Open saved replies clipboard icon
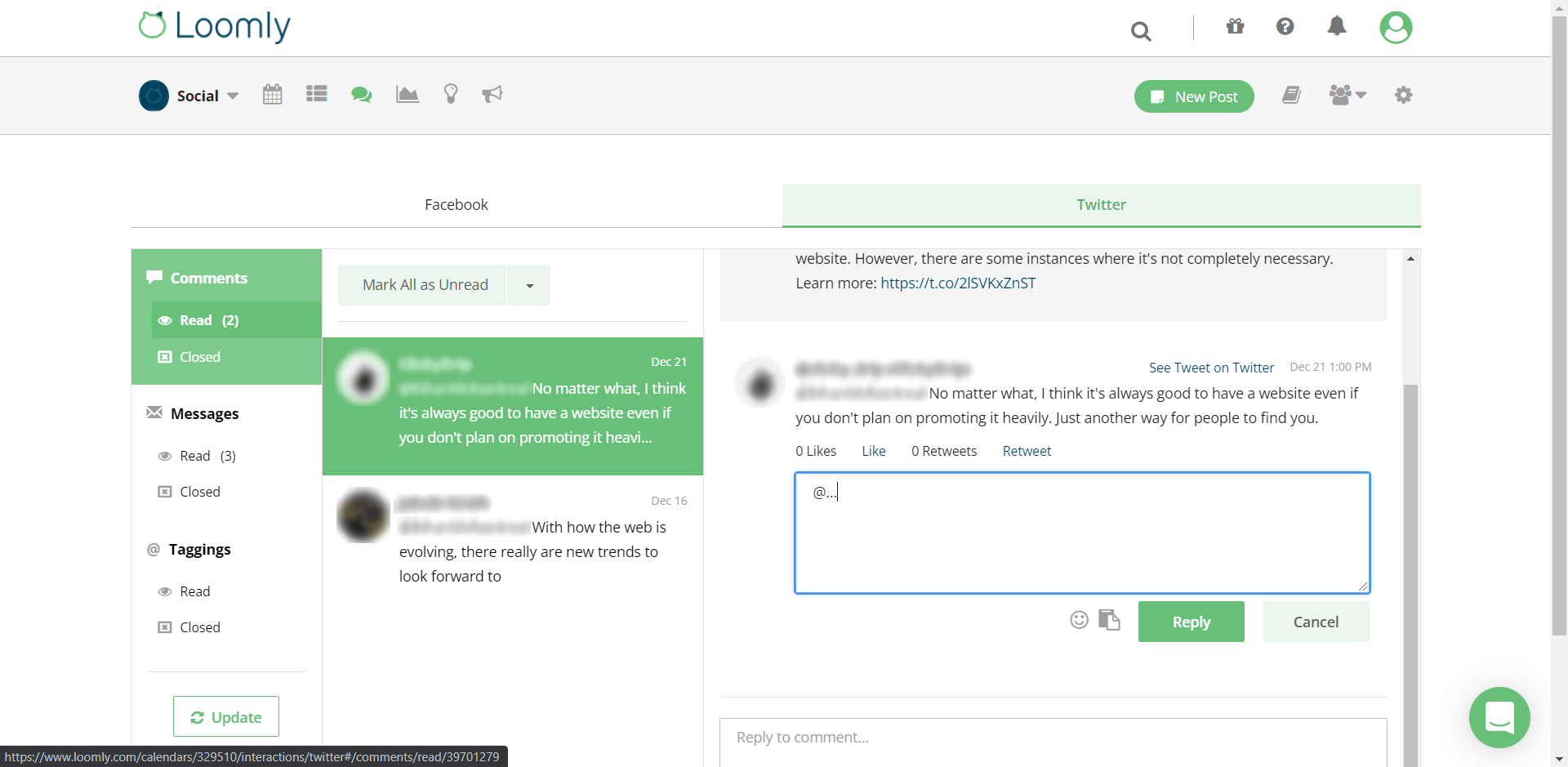The height and width of the screenshot is (767, 1568). click(1109, 620)
